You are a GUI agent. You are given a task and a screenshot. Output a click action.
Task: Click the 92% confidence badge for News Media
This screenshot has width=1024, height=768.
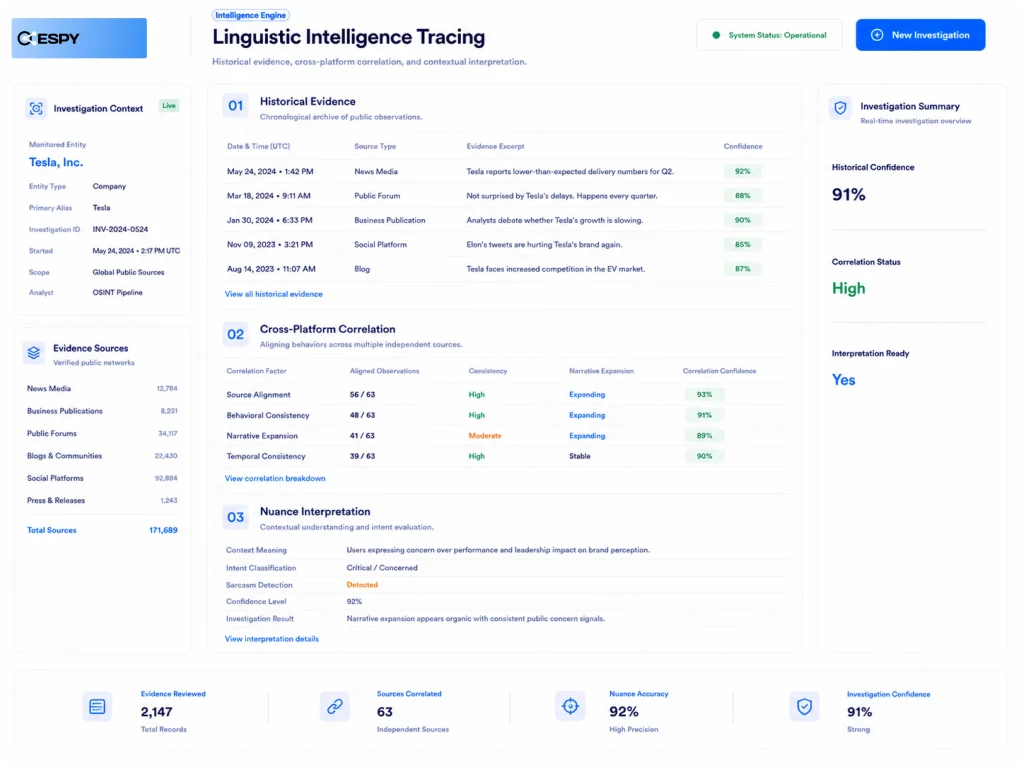point(743,172)
